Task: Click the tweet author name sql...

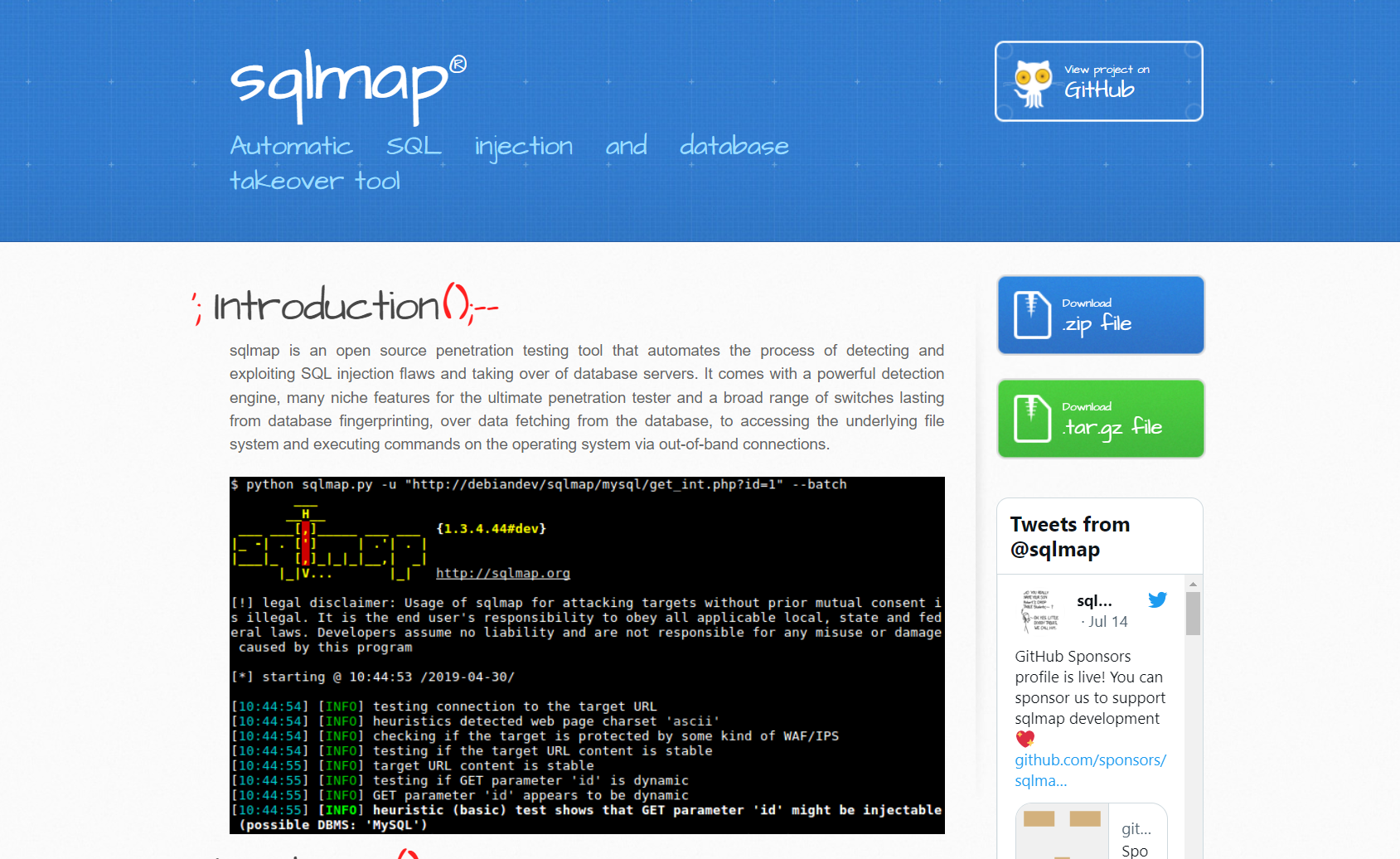Action: click(1094, 601)
